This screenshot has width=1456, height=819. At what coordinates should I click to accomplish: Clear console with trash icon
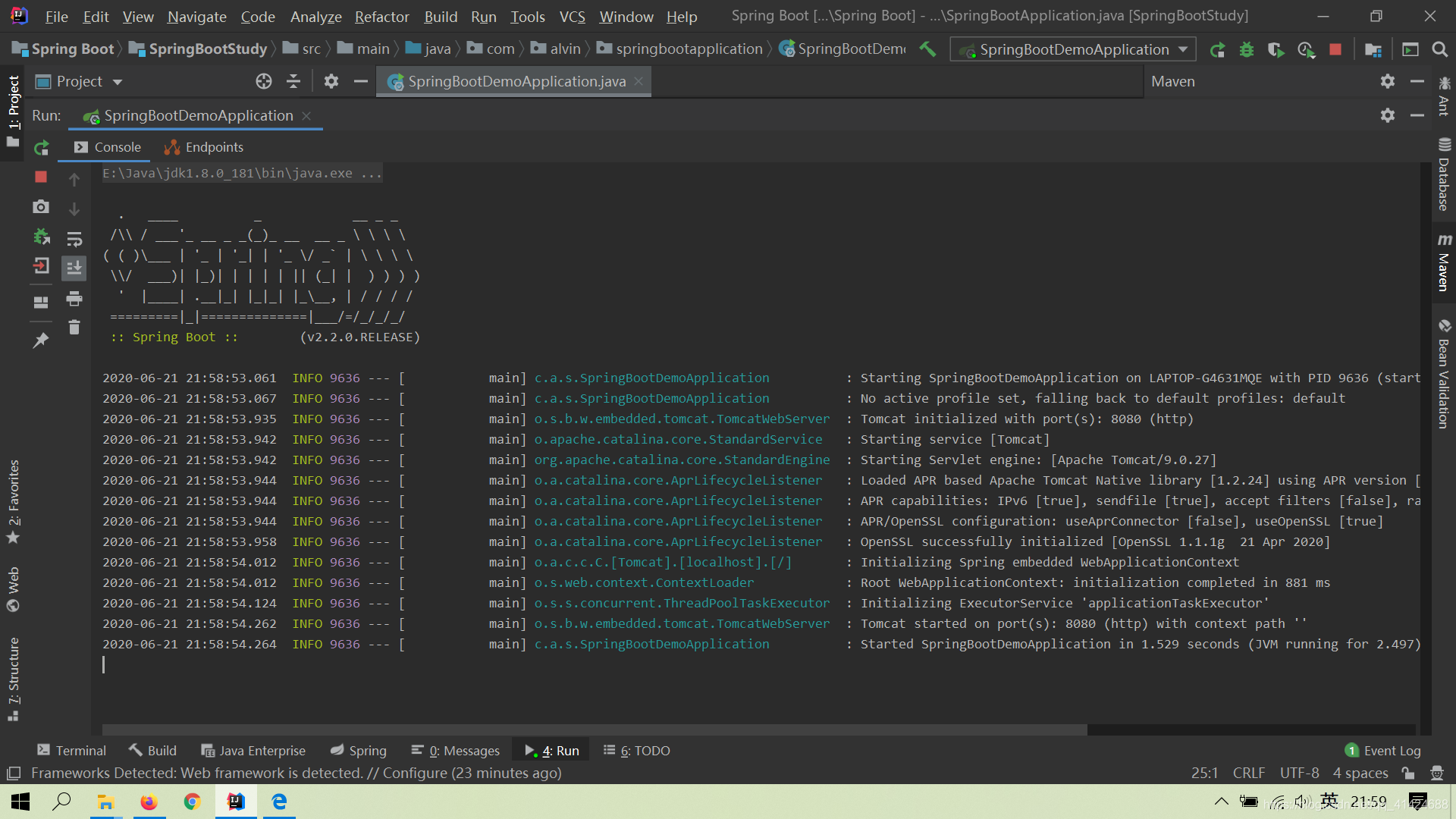tap(74, 327)
